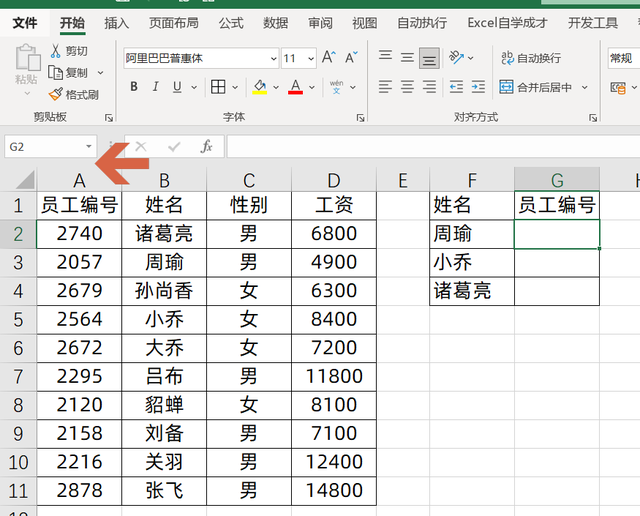Decrease font size with small A icon
Screen dimensions: 640x516
pos(351,58)
